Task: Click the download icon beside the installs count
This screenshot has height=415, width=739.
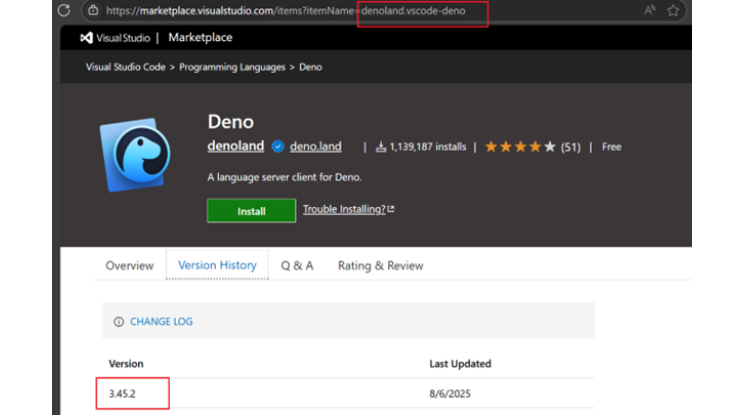Action: pyautogui.click(x=381, y=147)
